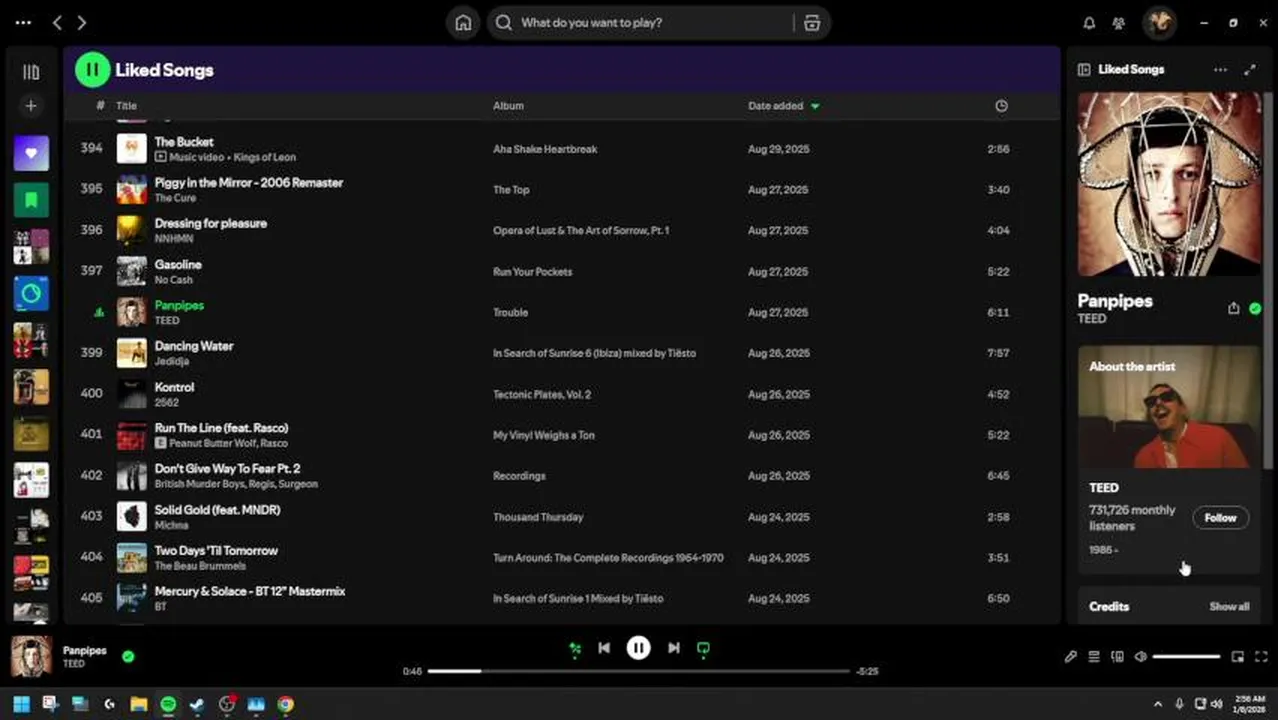Open the three-dot app menu
The height and width of the screenshot is (720, 1278).
click(23, 22)
